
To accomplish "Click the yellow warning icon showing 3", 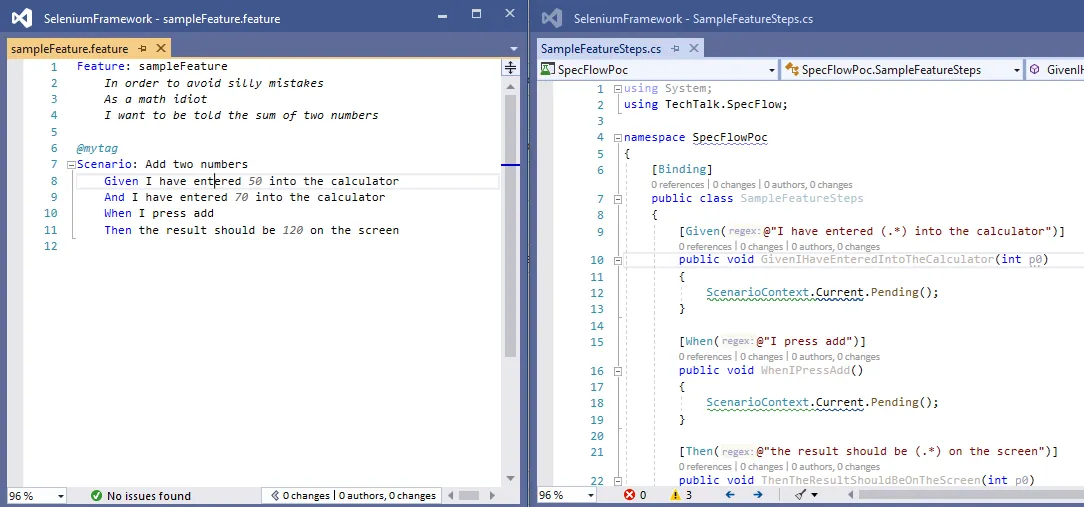I will coord(675,495).
